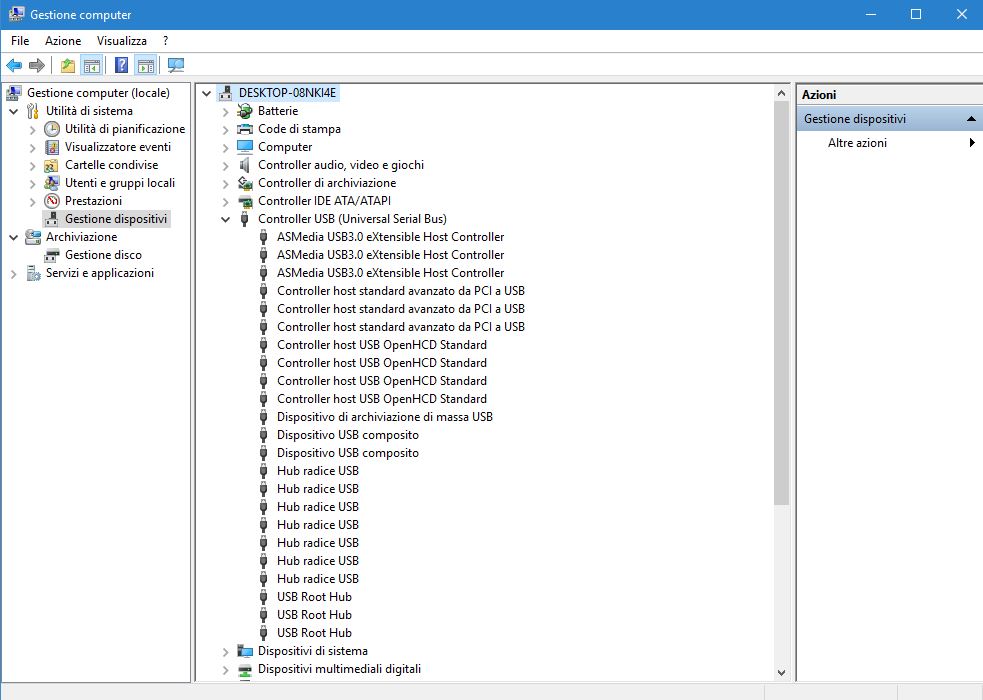Click the Dispositivi di sistema icon
983x700 pixels.
coord(244,651)
